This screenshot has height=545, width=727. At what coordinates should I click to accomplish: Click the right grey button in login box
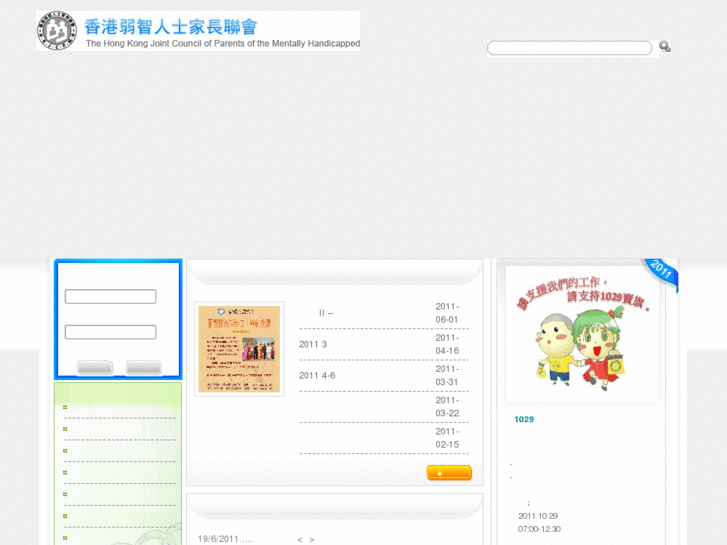tap(144, 367)
